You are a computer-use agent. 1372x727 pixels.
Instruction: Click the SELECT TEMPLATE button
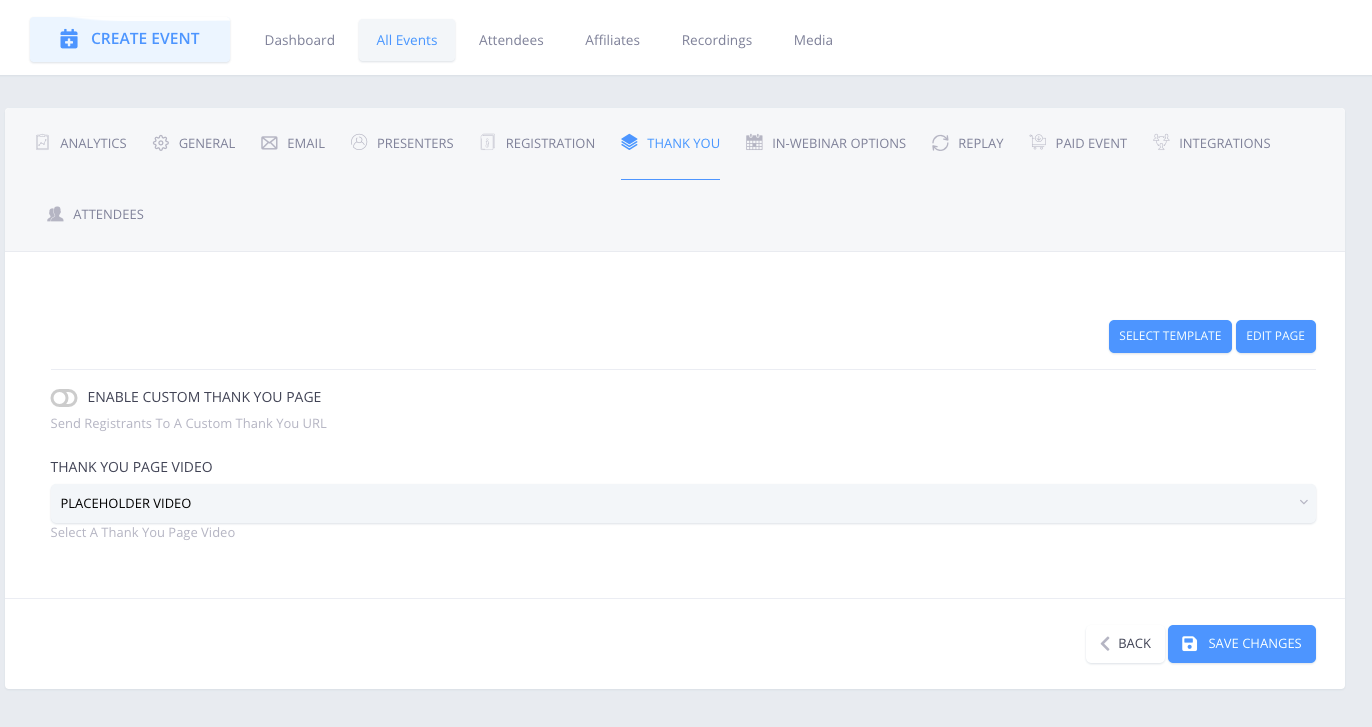pos(1170,336)
